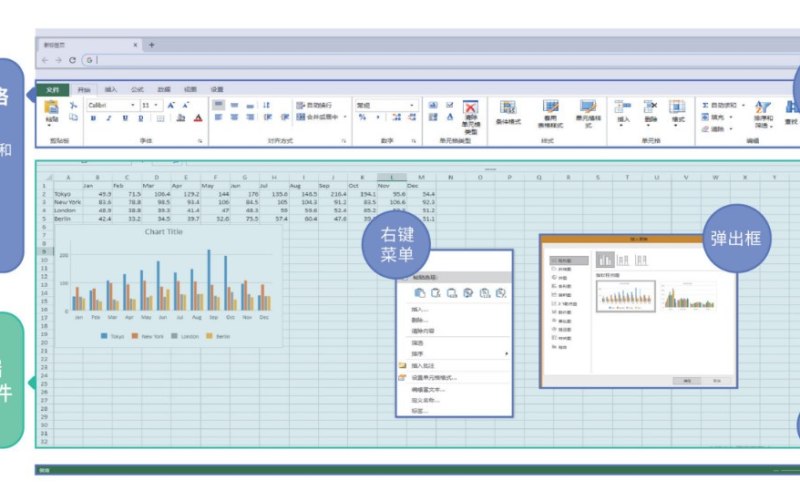This screenshot has height=500, width=800.
Task: Click the Copy icon below scissors
Action: [x=73, y=117]
